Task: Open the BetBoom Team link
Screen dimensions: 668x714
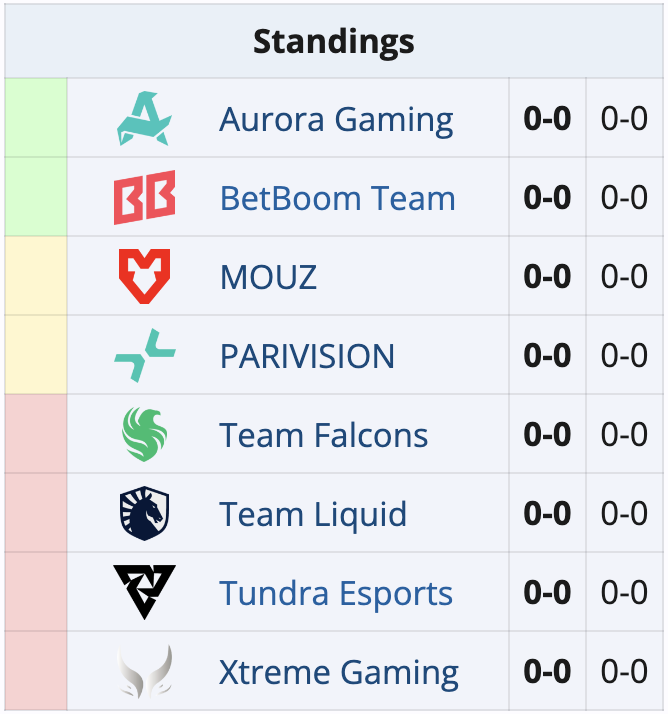Action: tap(337, 199)
